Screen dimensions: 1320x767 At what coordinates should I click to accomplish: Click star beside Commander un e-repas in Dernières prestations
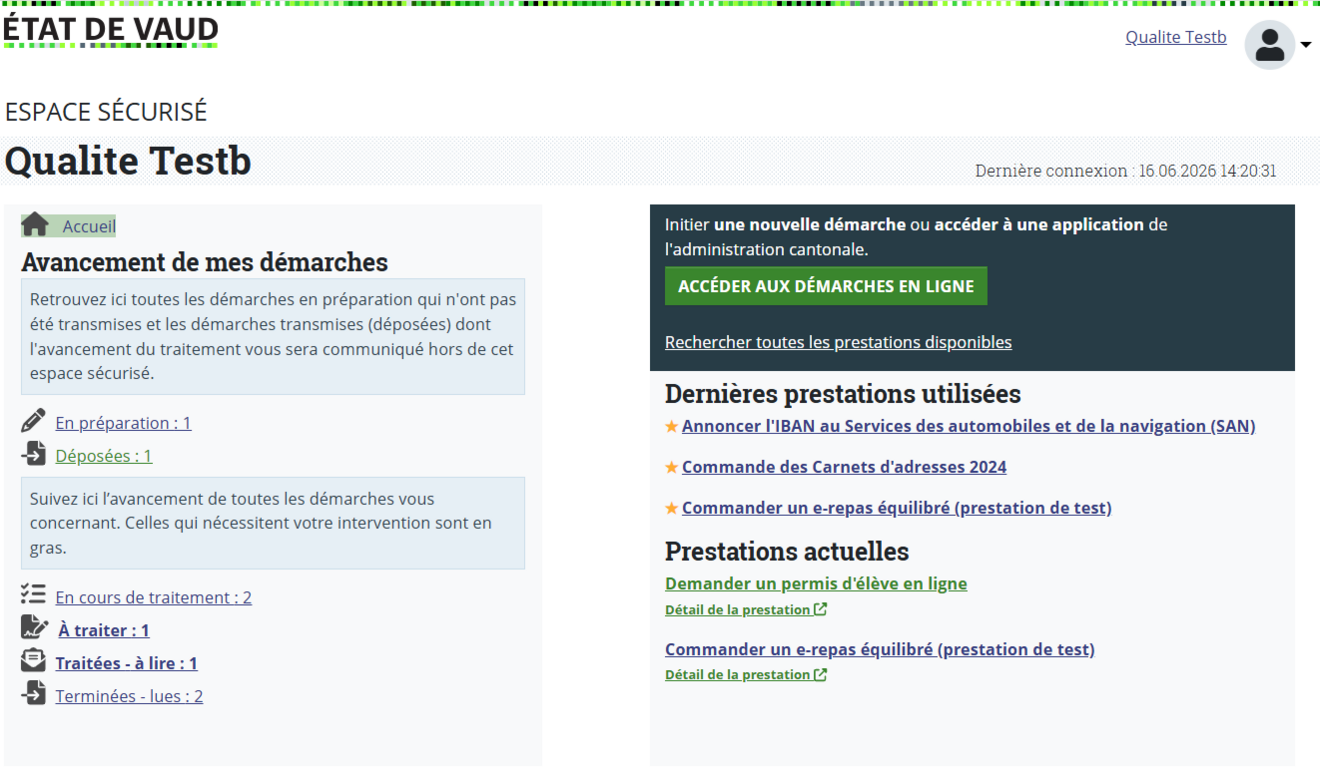[x=672, y=508]
